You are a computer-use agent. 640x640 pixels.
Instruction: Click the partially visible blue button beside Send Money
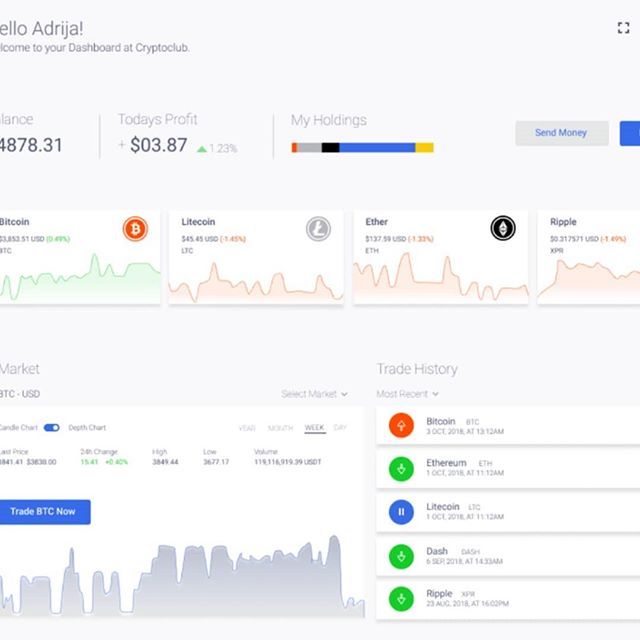click(630, 133)
